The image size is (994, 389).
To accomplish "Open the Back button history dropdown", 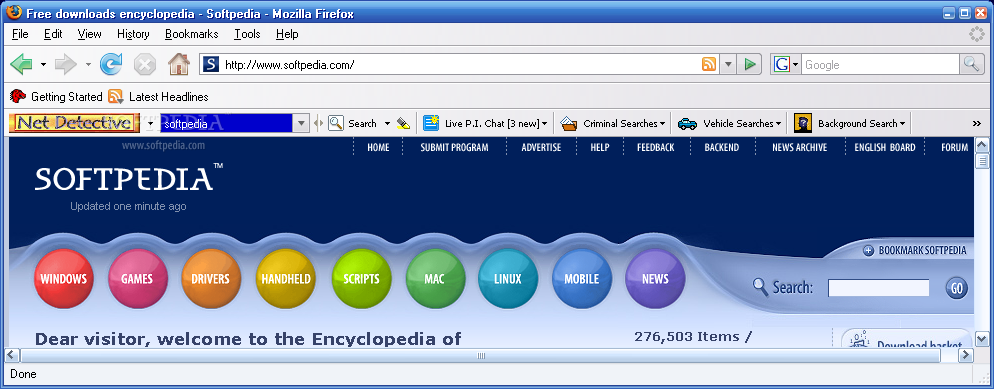I will (x=43, y=64).
